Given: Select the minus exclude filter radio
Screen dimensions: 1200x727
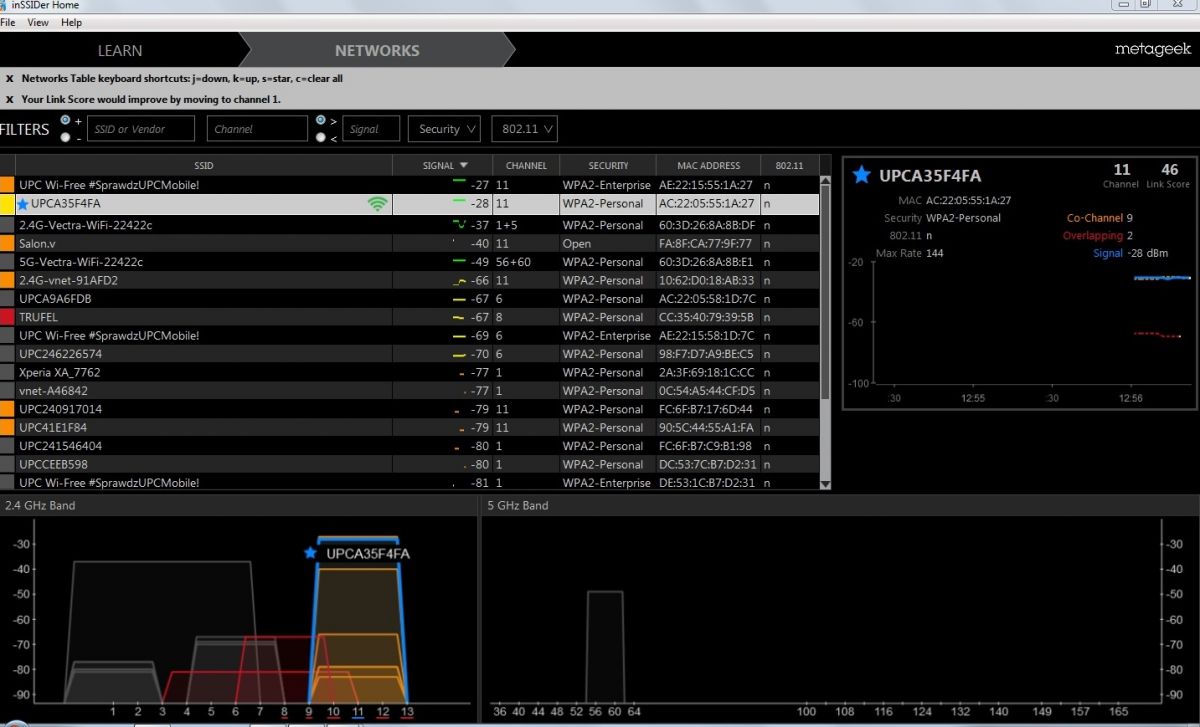Looking at the screenshot, I should tap(66, 138).
